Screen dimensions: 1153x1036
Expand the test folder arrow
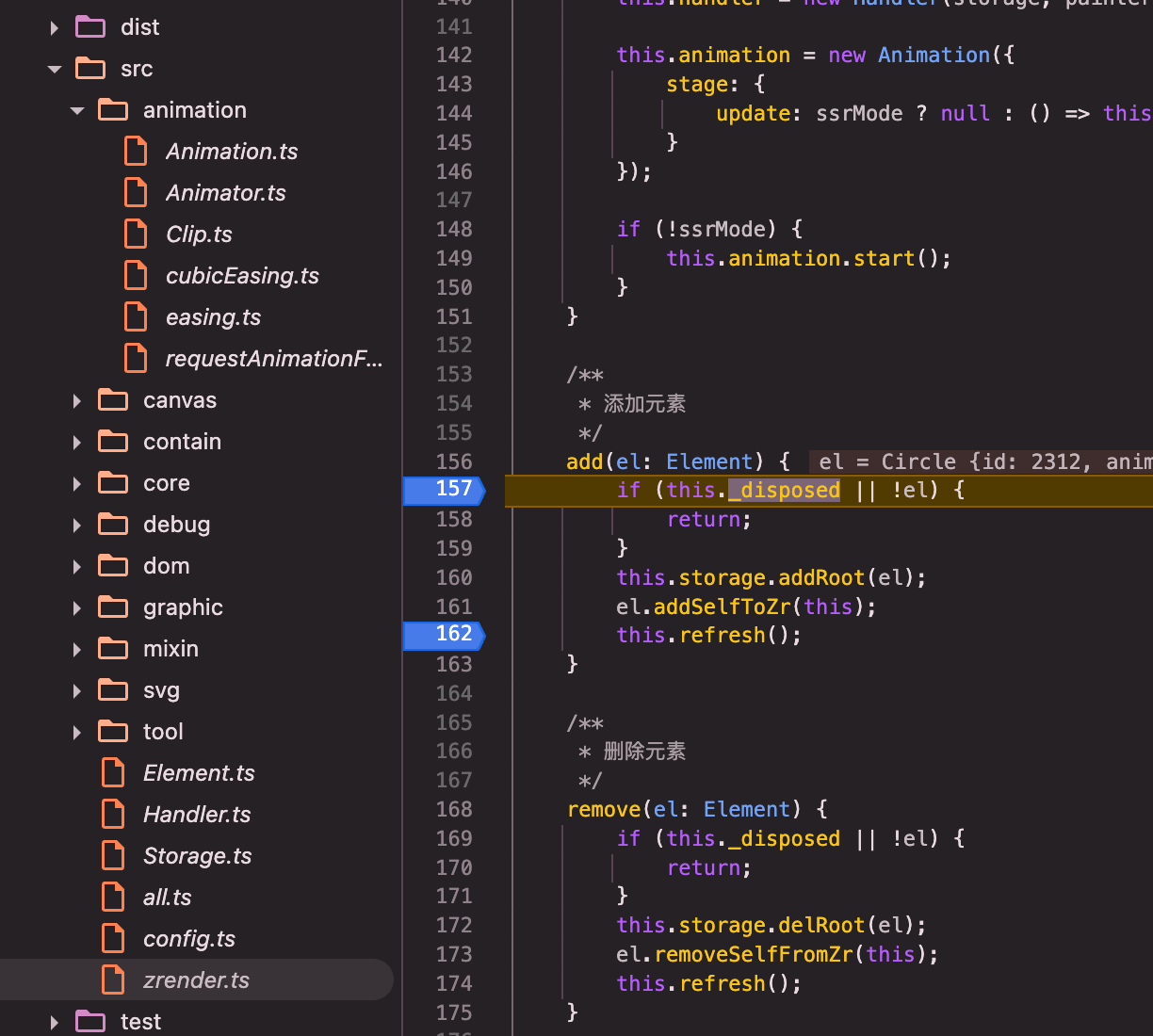[x=55, y=1022]
